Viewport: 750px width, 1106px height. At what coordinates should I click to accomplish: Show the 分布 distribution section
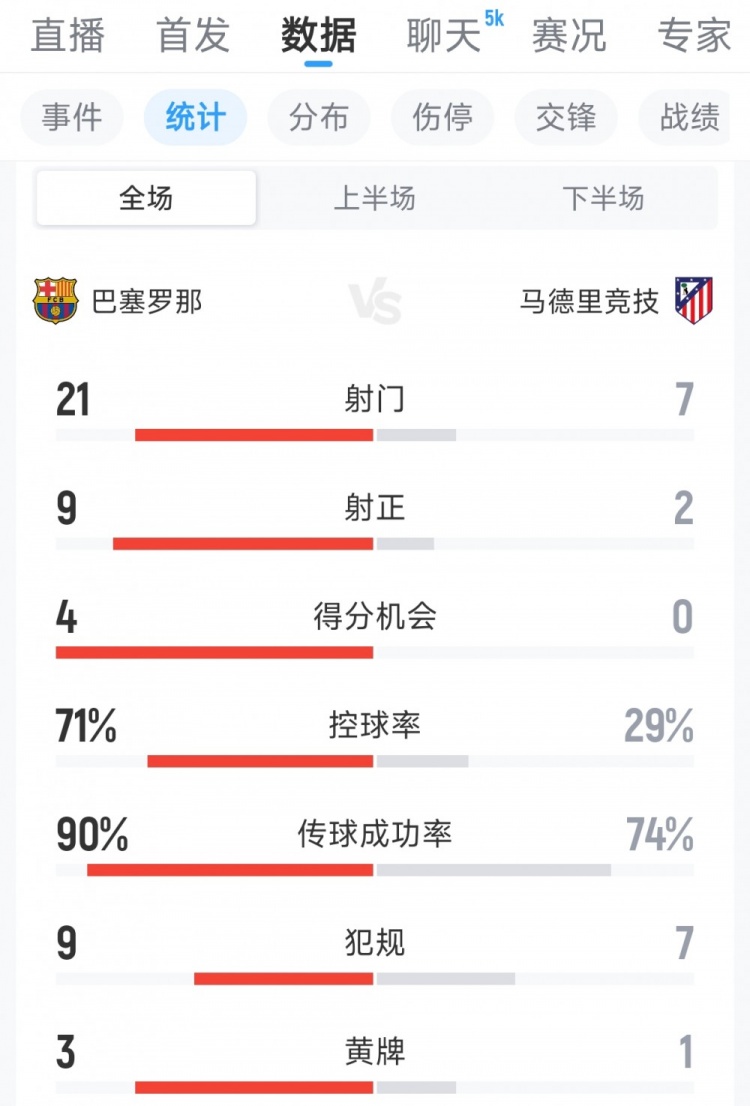point(319,118)
